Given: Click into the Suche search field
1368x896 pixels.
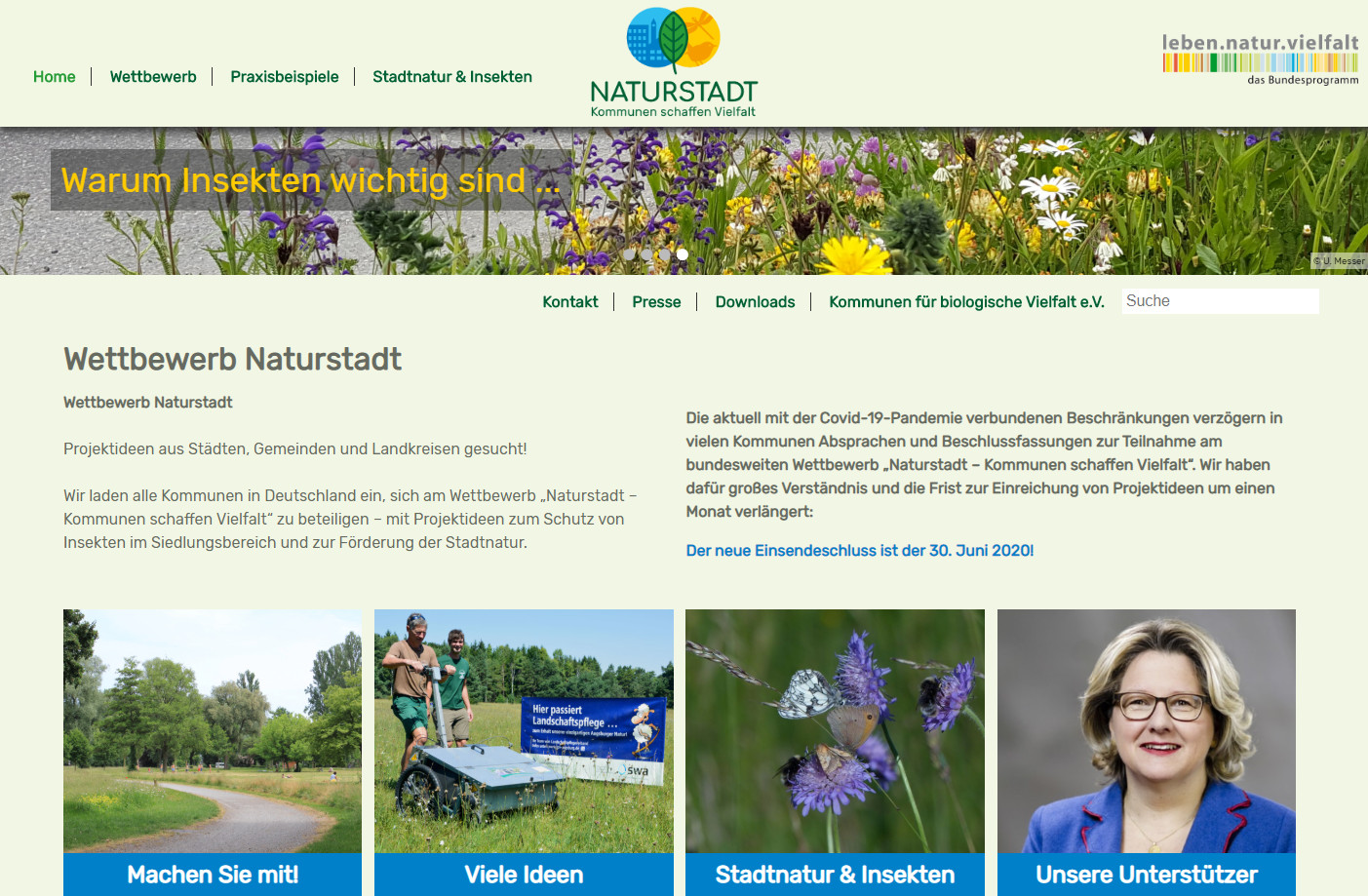Looking at the screenshot, I should click(1220, 301).
